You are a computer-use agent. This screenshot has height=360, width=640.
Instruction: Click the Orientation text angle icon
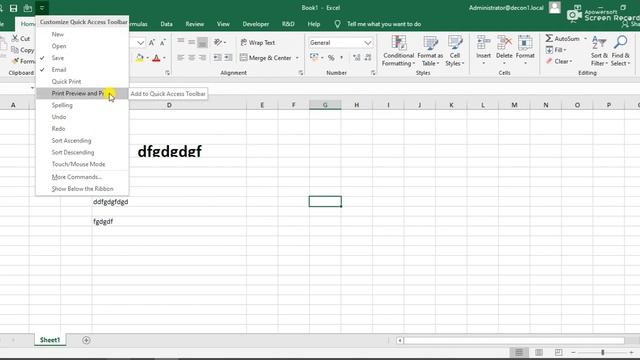[x=218, y=42]
